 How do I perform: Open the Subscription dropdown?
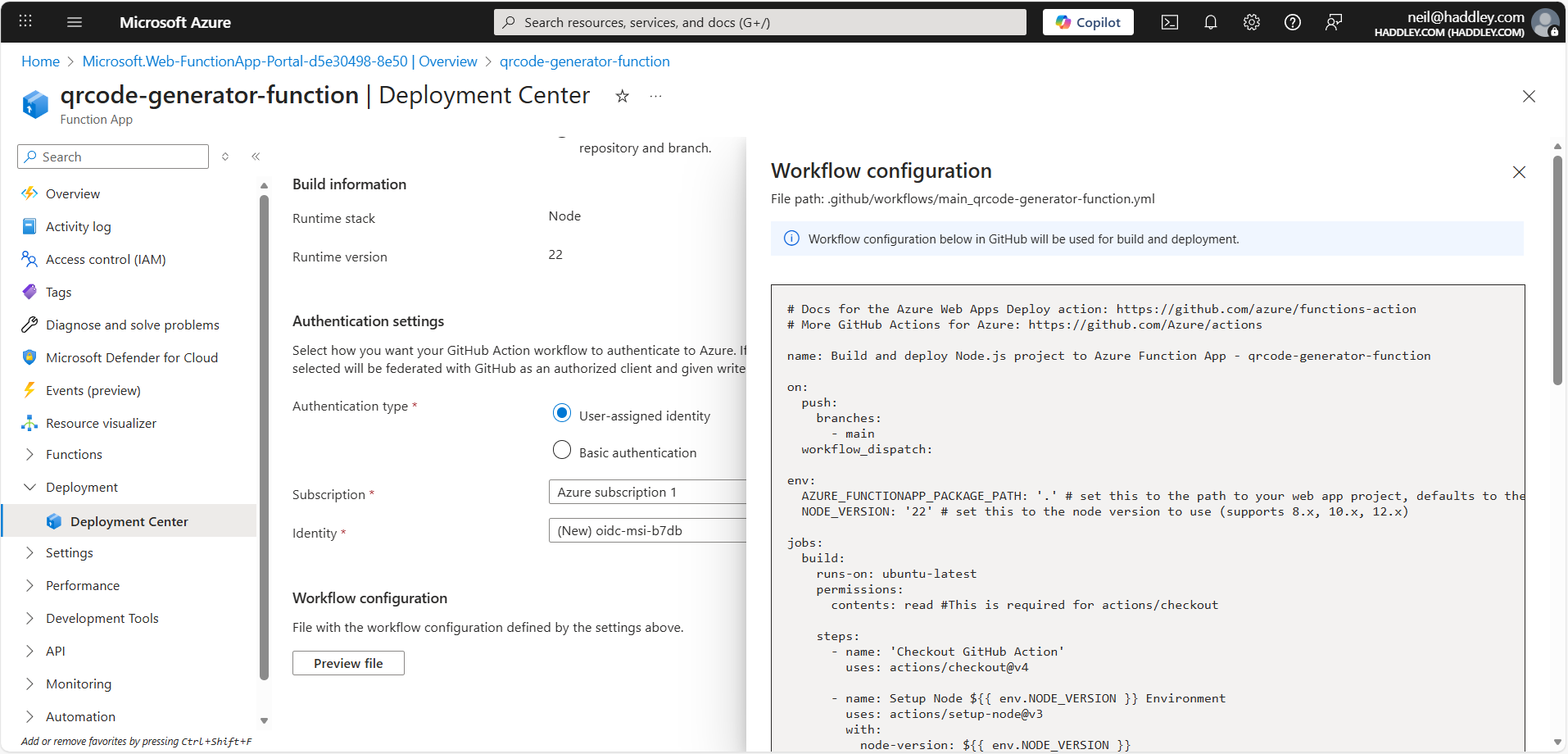click(647, 492)
